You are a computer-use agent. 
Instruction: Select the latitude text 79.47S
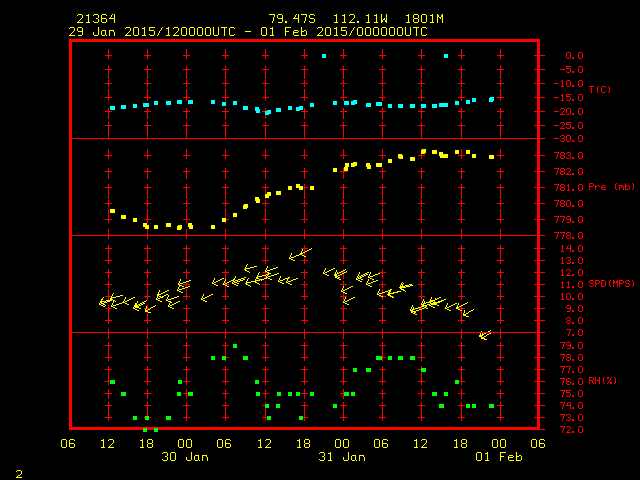[x=292, y=19]
